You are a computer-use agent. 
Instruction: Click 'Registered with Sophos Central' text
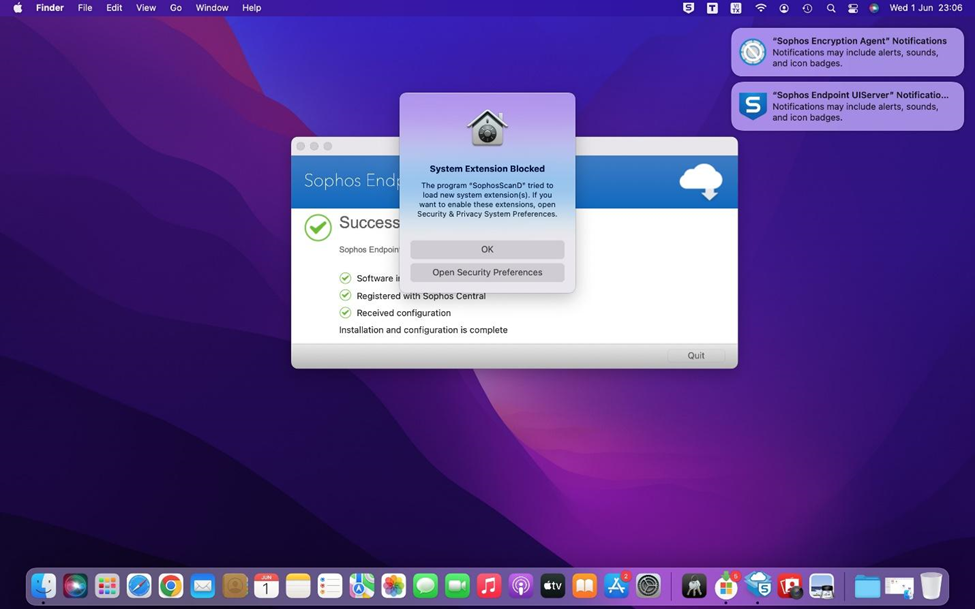click(421, 295)
